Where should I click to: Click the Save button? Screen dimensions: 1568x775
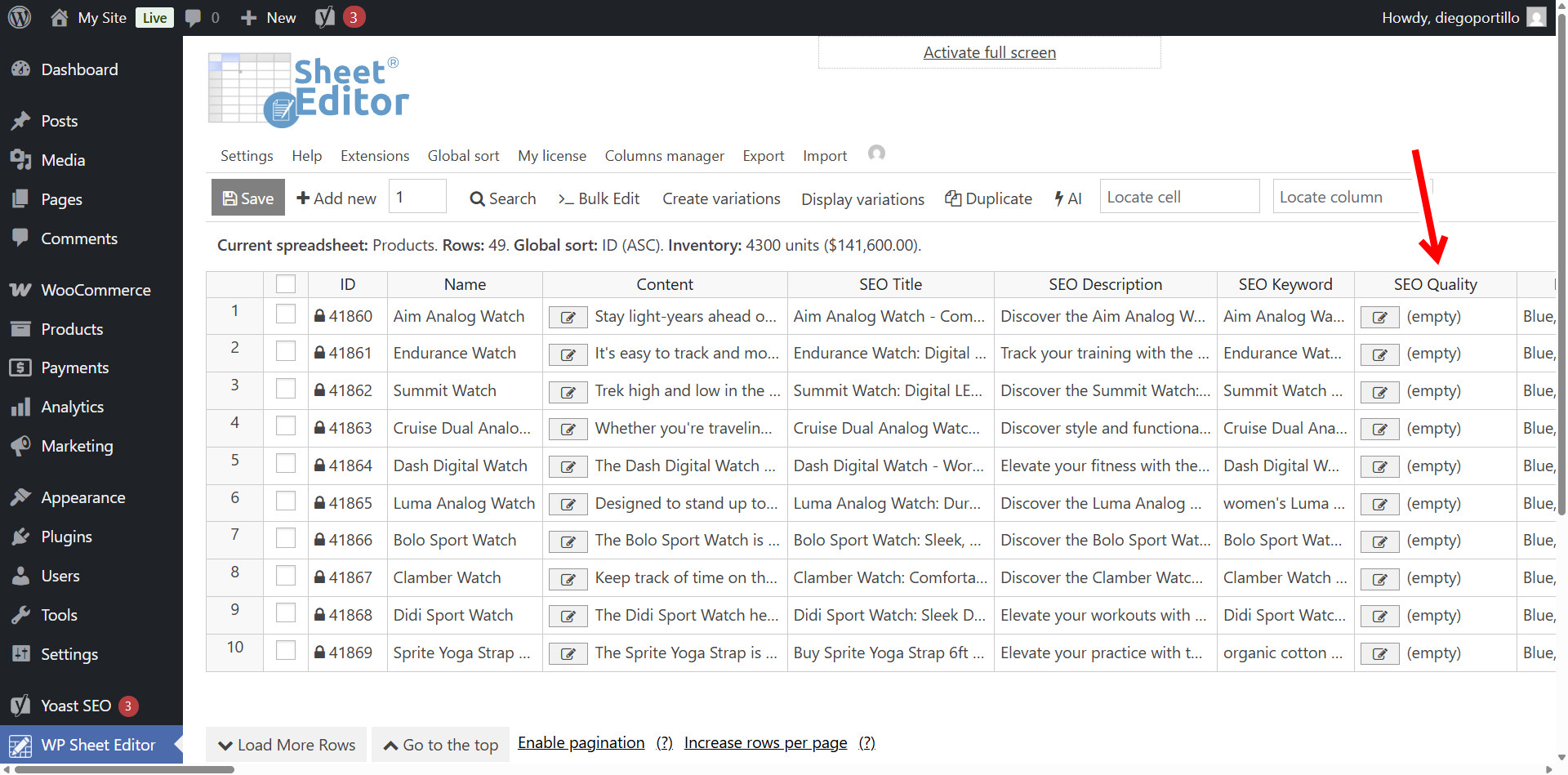pos(248,198)
